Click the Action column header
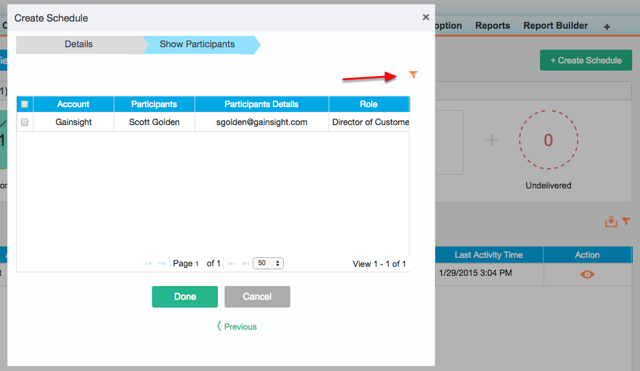Image resolution: width=640 pixels, height=371 pixels. [587, 255]
